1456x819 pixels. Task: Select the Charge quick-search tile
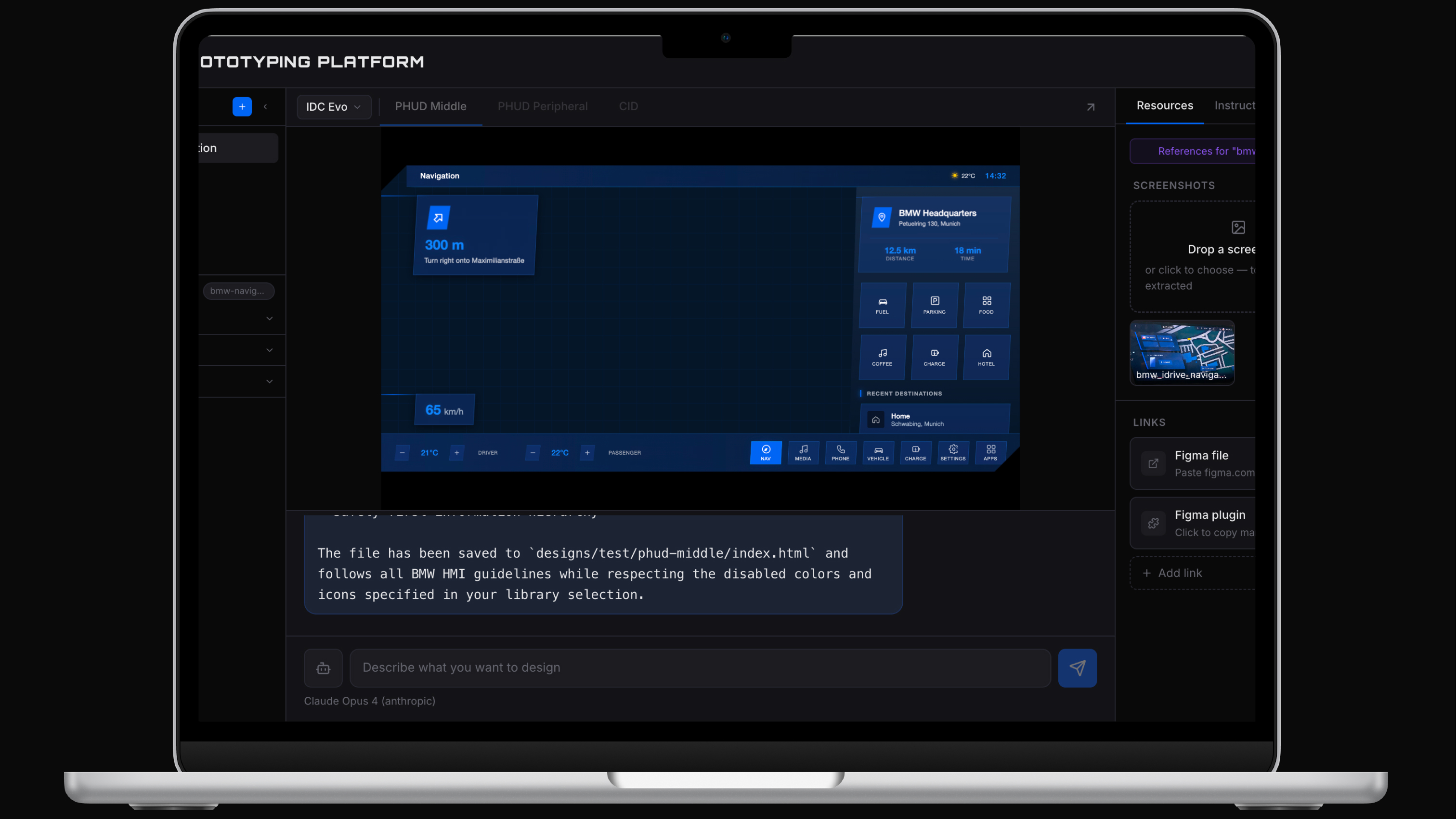(934, 357)
